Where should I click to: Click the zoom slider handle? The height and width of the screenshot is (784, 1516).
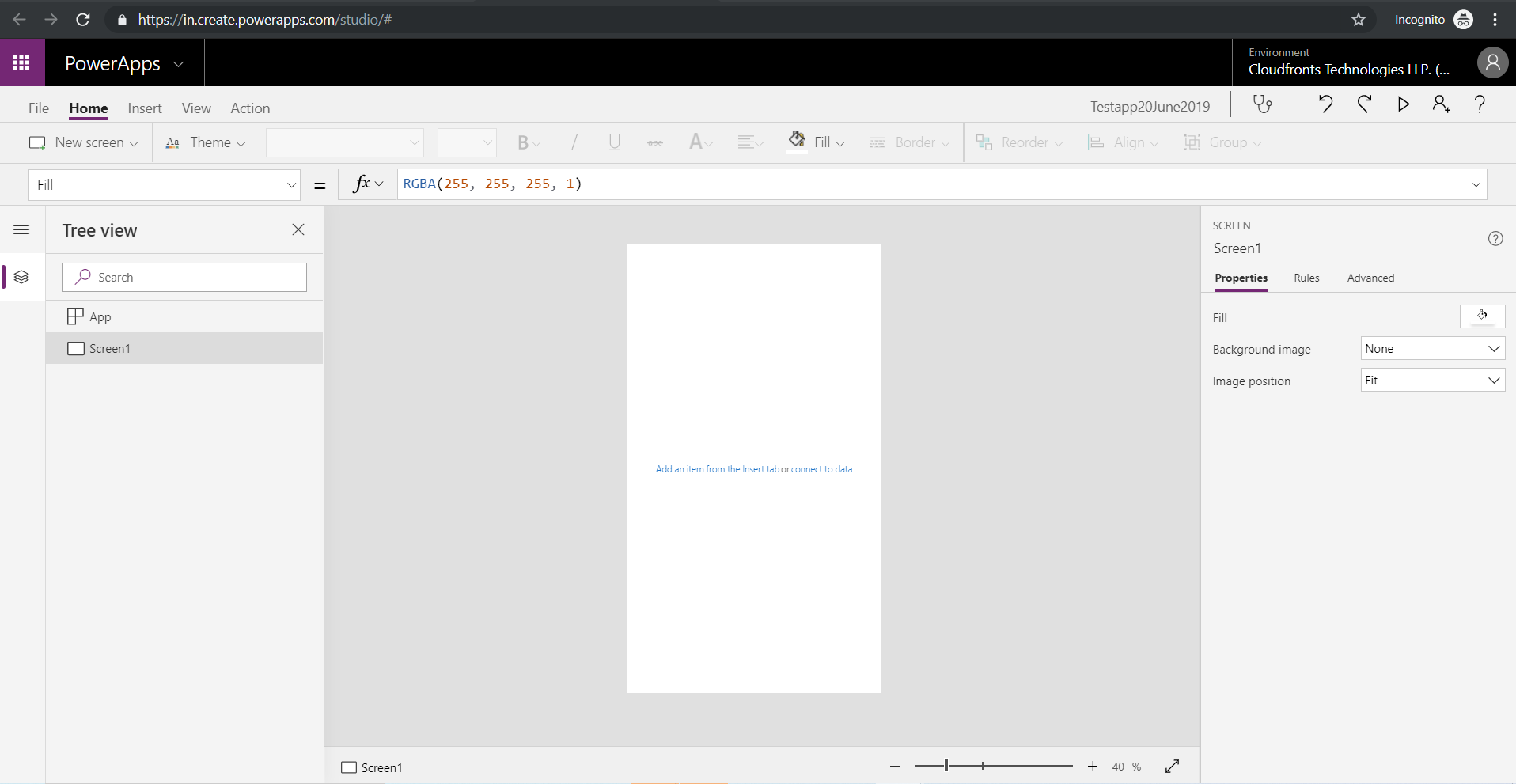[x=946, y=766]
